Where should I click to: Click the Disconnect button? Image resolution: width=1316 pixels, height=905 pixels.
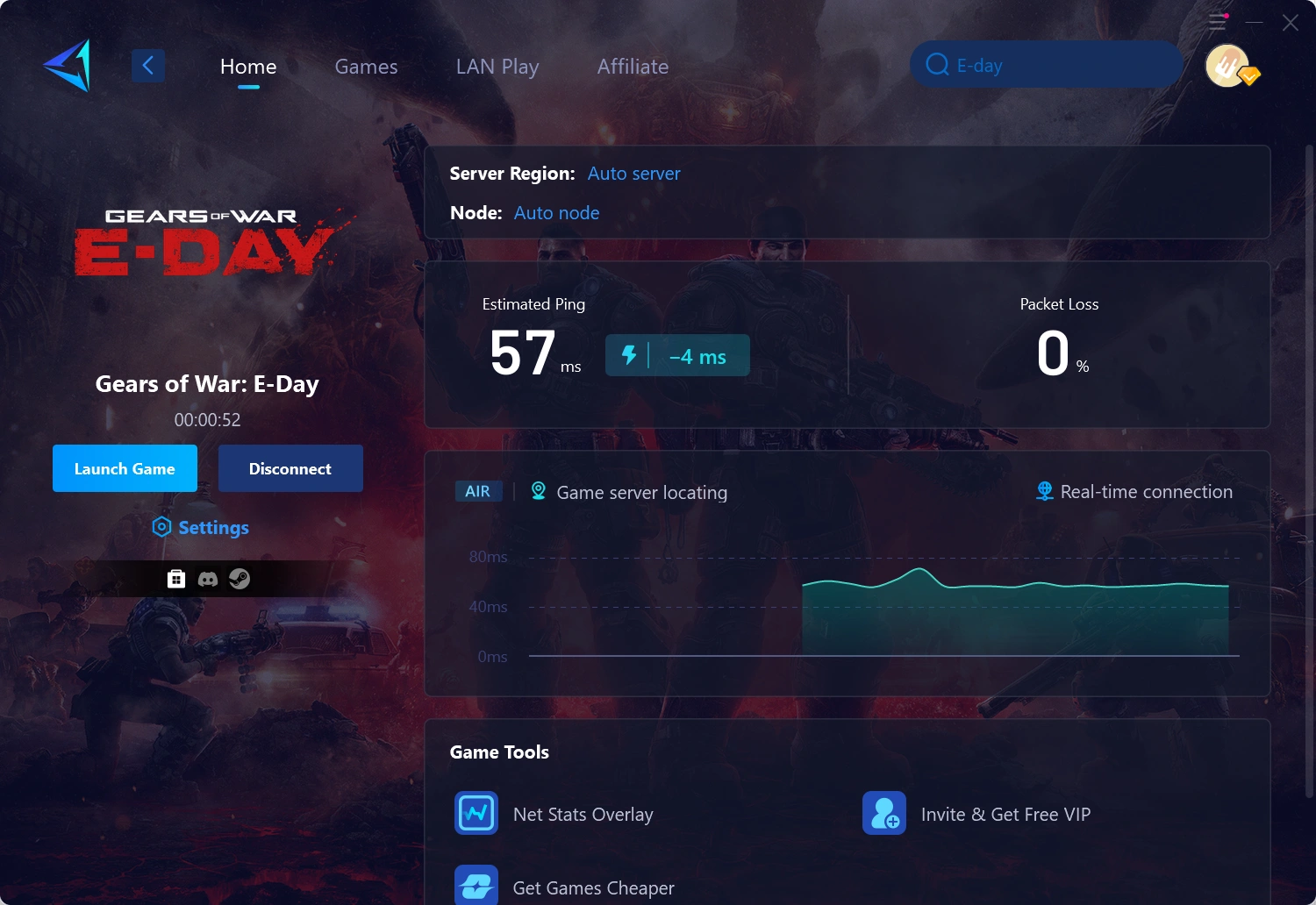coord(290,468)
